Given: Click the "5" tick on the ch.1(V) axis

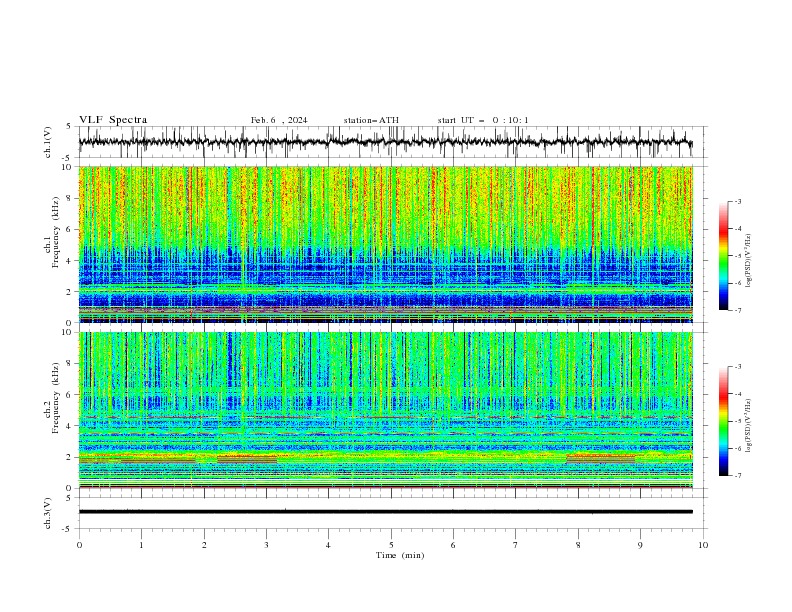Looking at the screenshot, I should [x=69, y=127].
